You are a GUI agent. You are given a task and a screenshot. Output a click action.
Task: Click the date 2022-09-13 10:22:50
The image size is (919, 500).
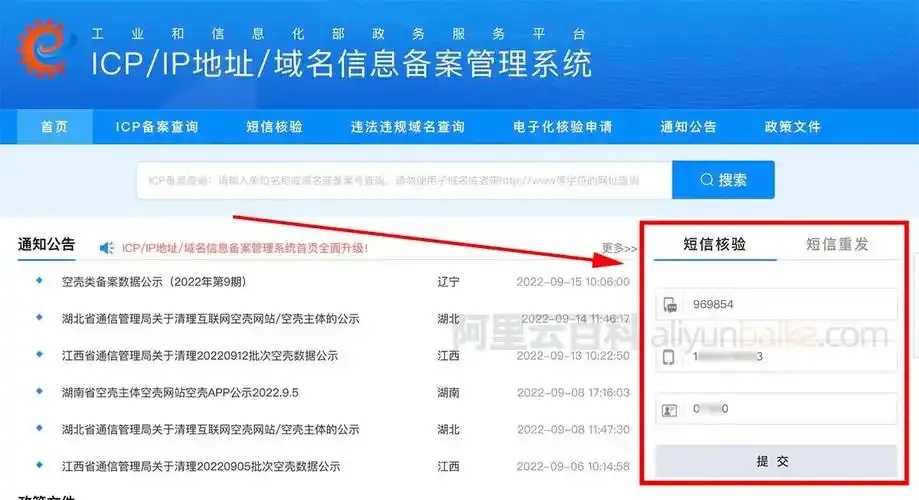[x=573, y=356]
